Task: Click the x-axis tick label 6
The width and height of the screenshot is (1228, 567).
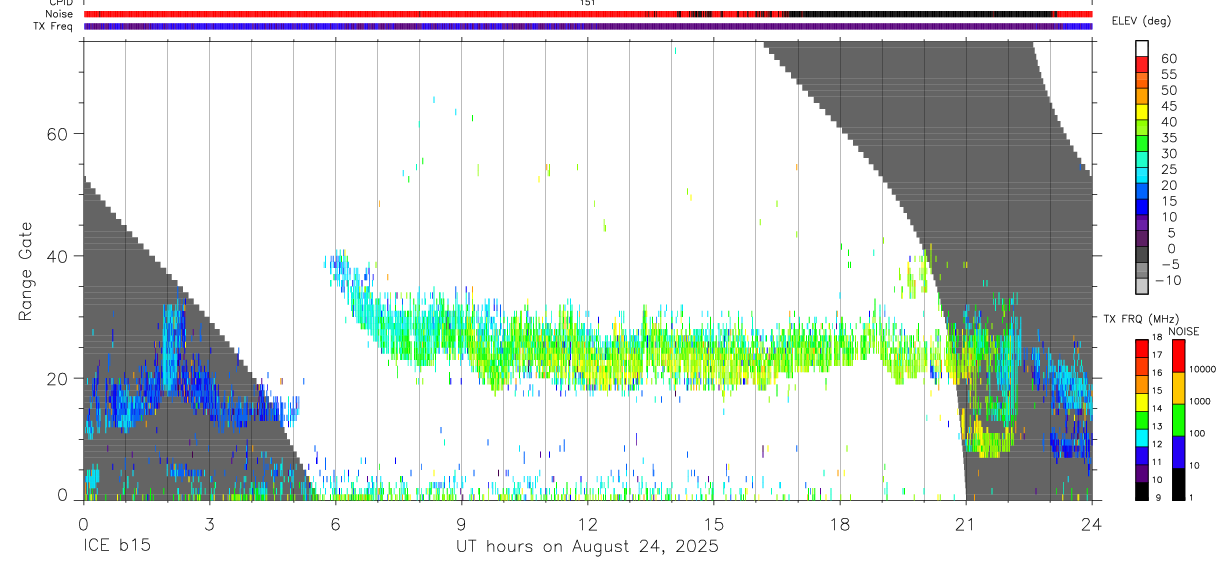Action: (x=335, y=523)
